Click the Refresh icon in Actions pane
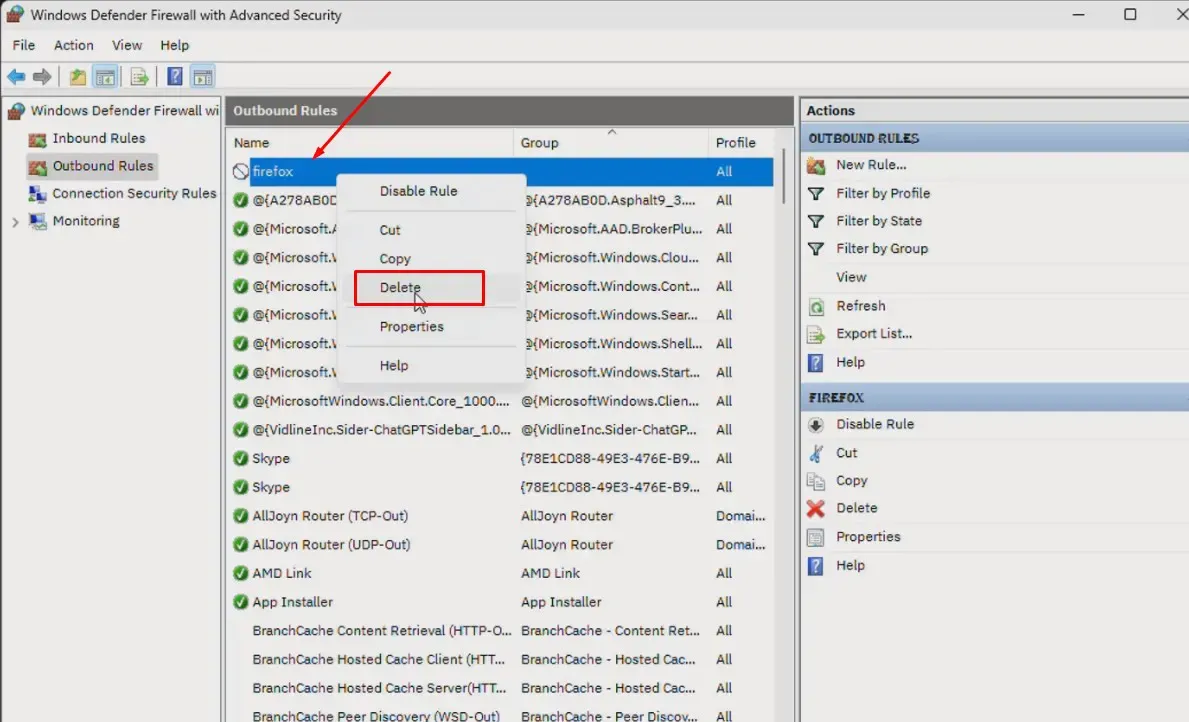 click(x=816, y=306)
